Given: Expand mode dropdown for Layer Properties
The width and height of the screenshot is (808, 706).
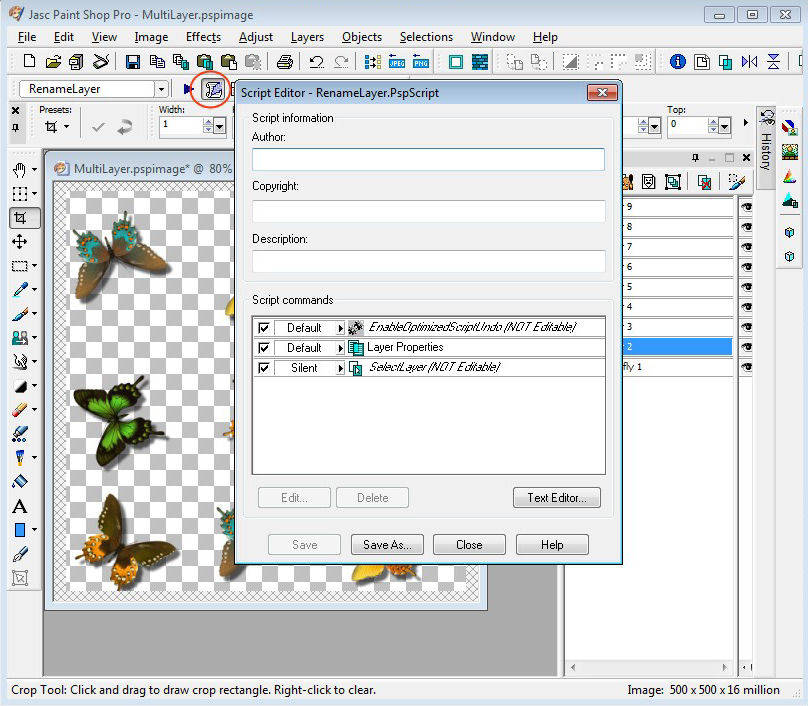Looking at the screenshot, I should pos(340,348).
